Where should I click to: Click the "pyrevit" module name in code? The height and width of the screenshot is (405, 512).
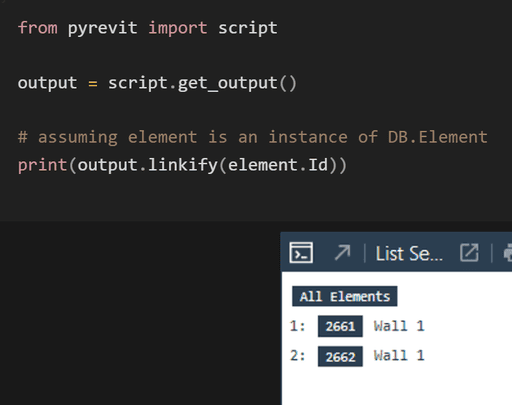102,28
